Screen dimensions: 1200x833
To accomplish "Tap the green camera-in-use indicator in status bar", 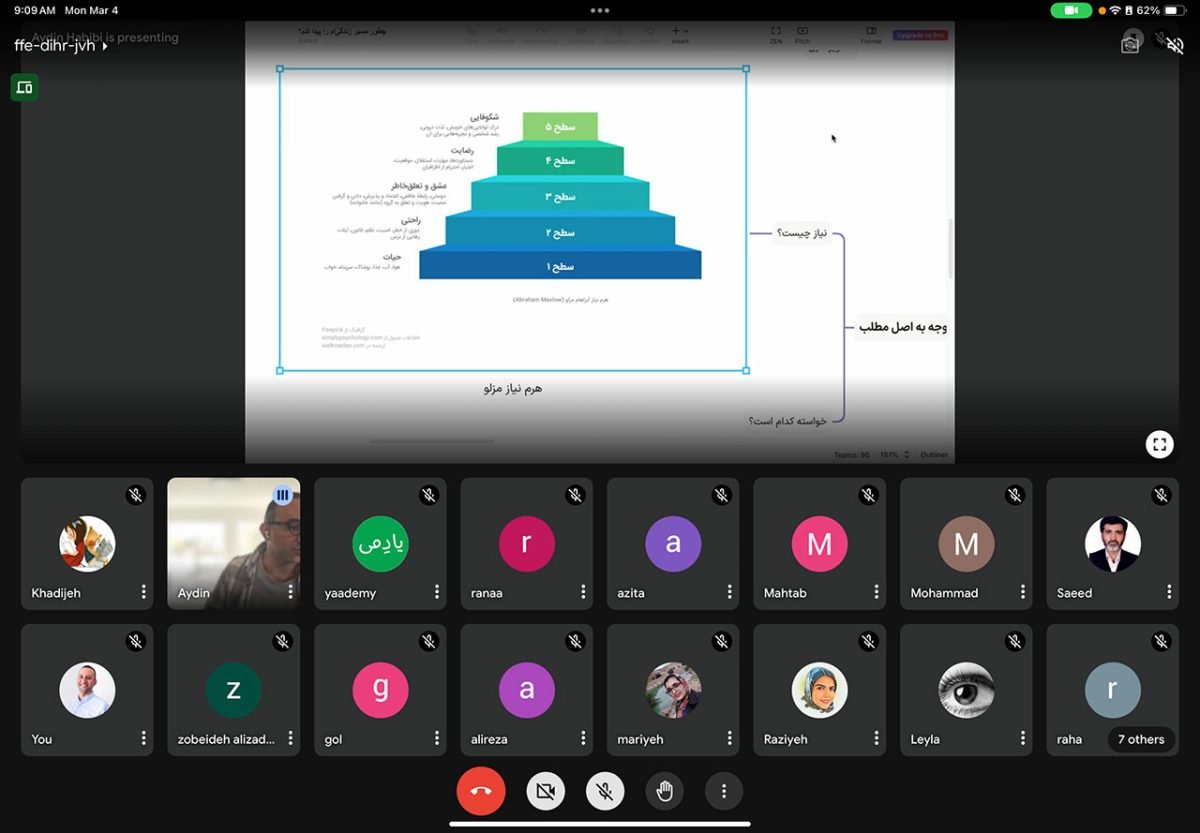I will pos(1071,10).
